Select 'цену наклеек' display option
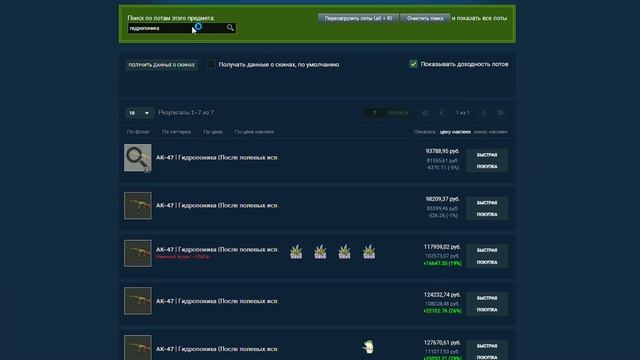 [x=455, y=132]
